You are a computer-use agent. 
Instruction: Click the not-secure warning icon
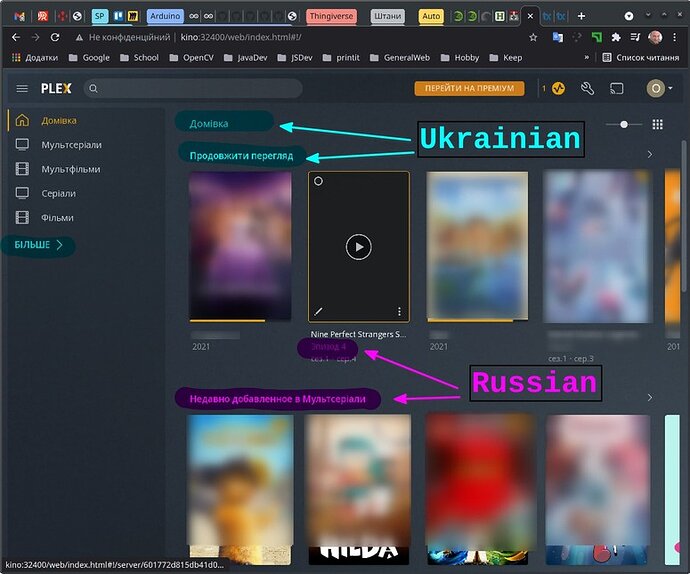[79, 38]
